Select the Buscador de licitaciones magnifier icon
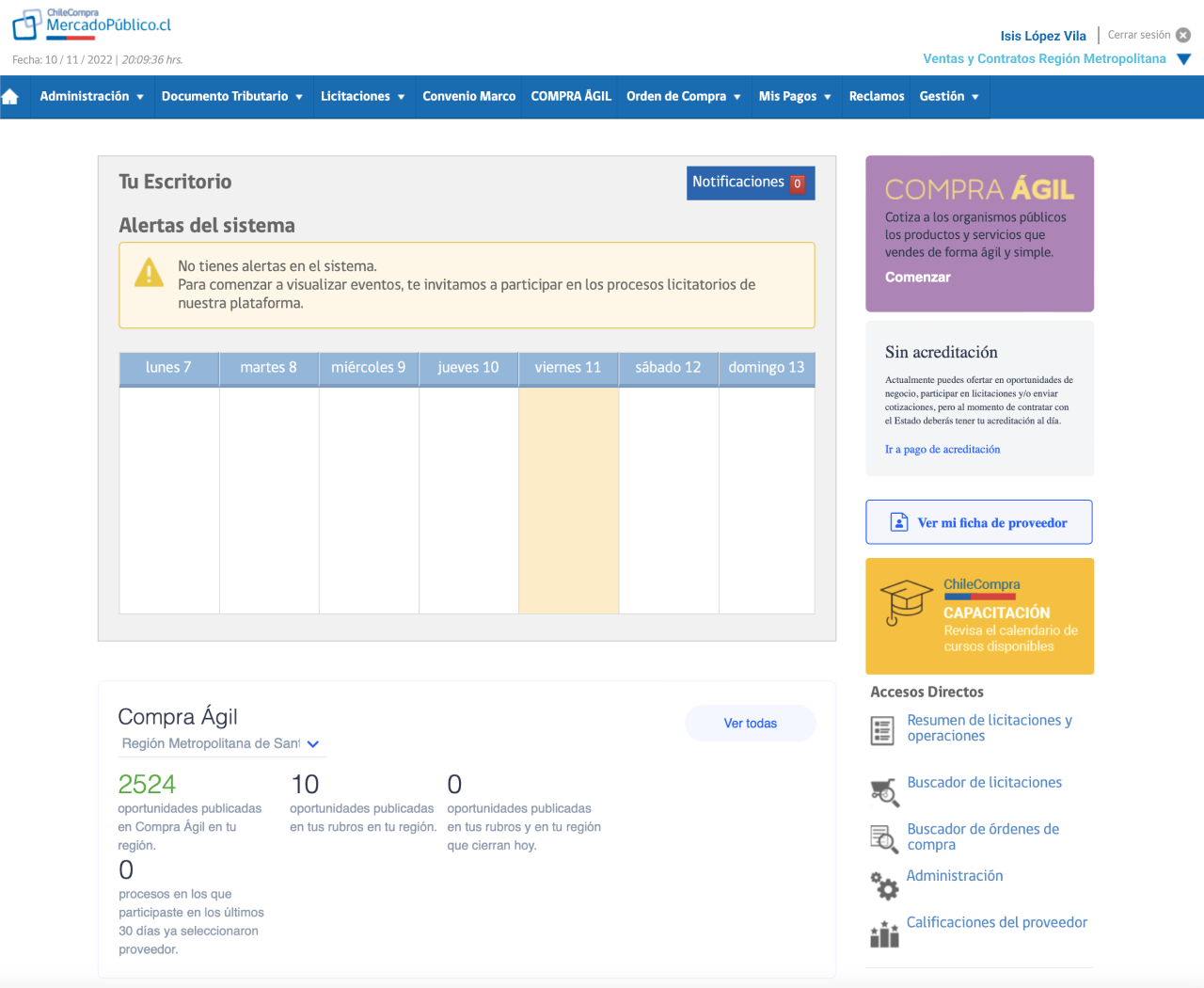This screenshot has height=988, width=1204. [x=883, y=791]
